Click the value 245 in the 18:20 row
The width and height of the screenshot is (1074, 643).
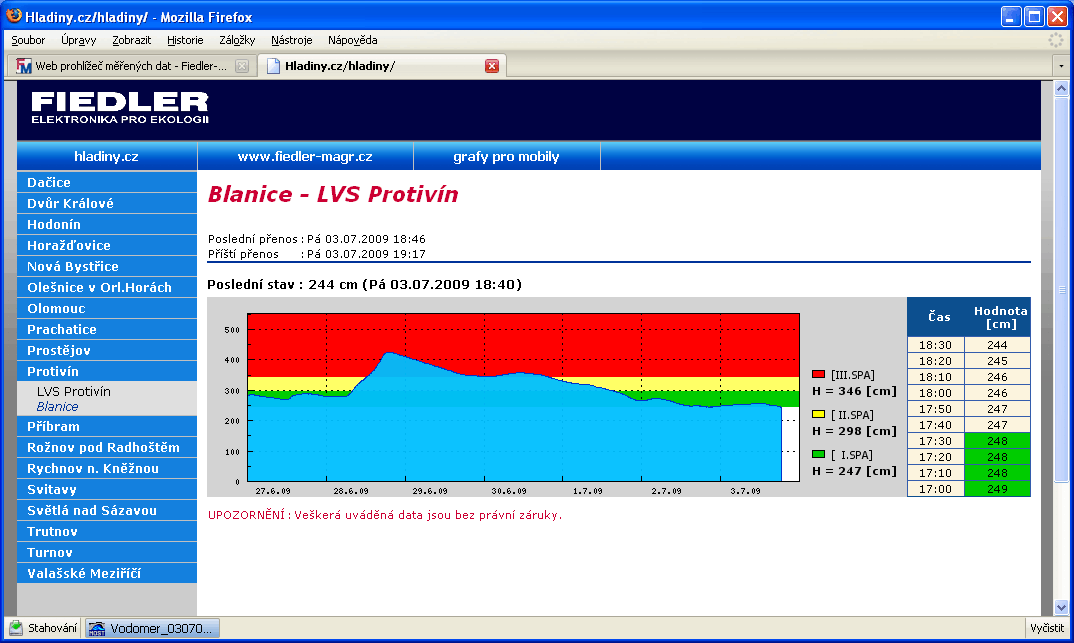(x=997, y=361)
